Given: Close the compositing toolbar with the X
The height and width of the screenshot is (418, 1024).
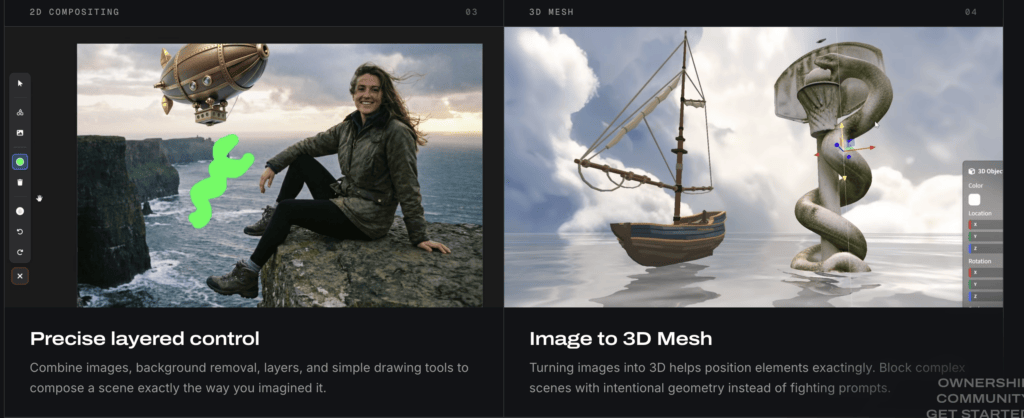Looking at the screenshot, I should [20, 276].
